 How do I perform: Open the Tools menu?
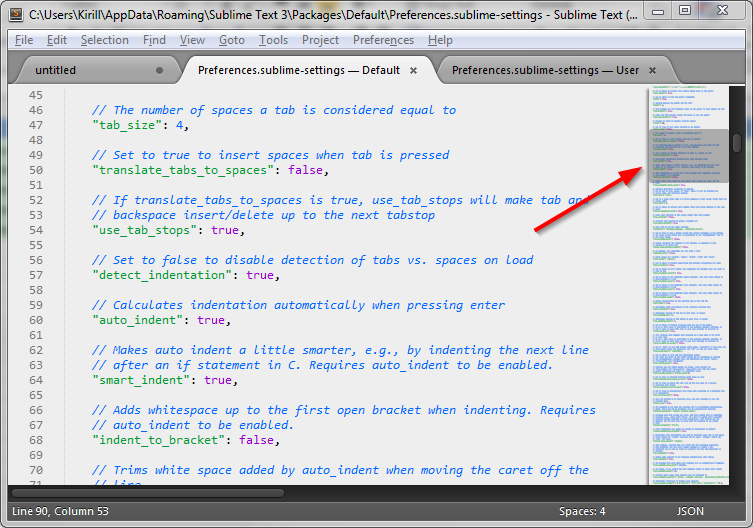click(x=273, y=40)
